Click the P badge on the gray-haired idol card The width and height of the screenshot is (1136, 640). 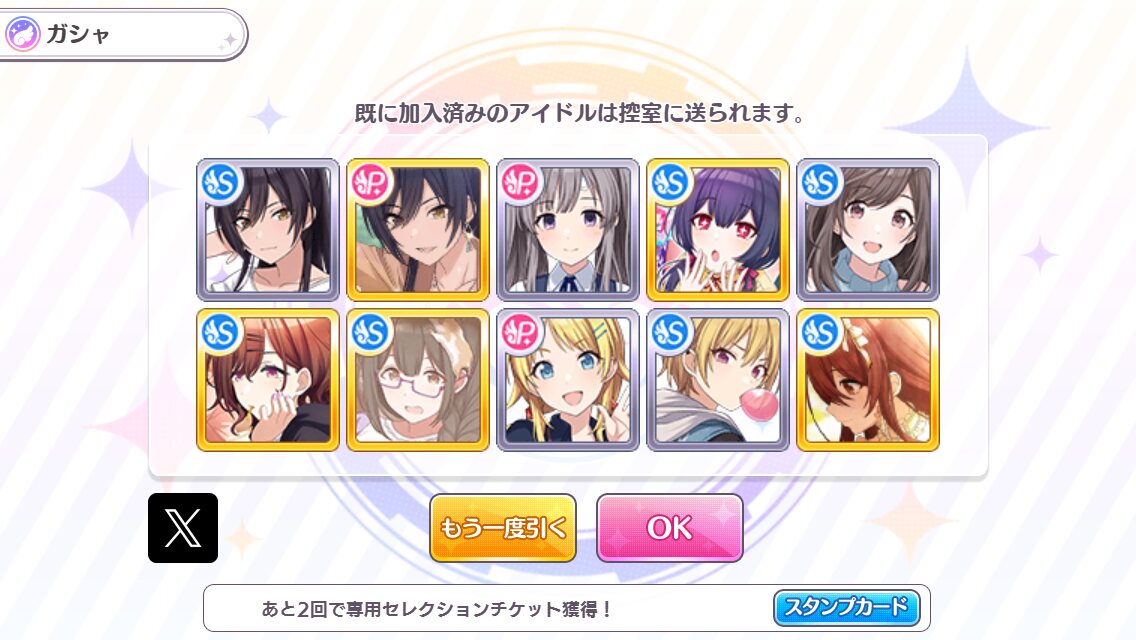coord(520,183)
